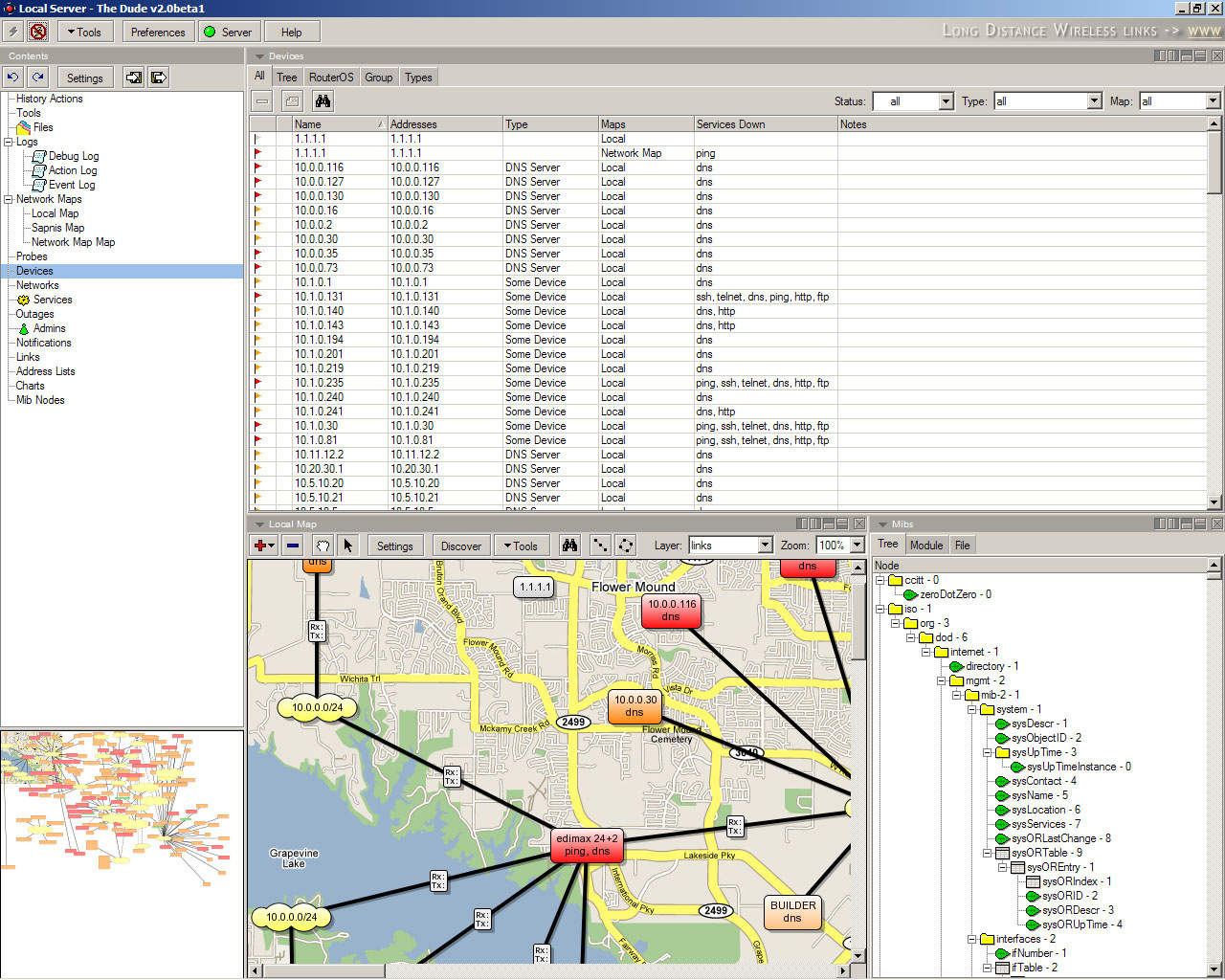Collapse the system node in Mibs tree

[972, 709]
